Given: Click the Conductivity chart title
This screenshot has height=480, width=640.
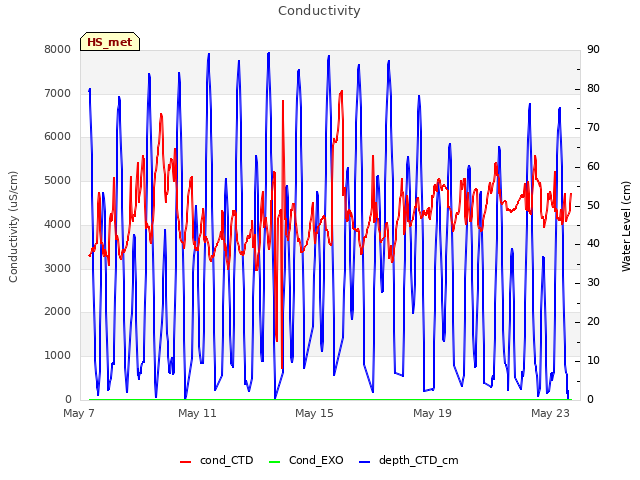Looking at the screenshot, I should pos(319,11).
